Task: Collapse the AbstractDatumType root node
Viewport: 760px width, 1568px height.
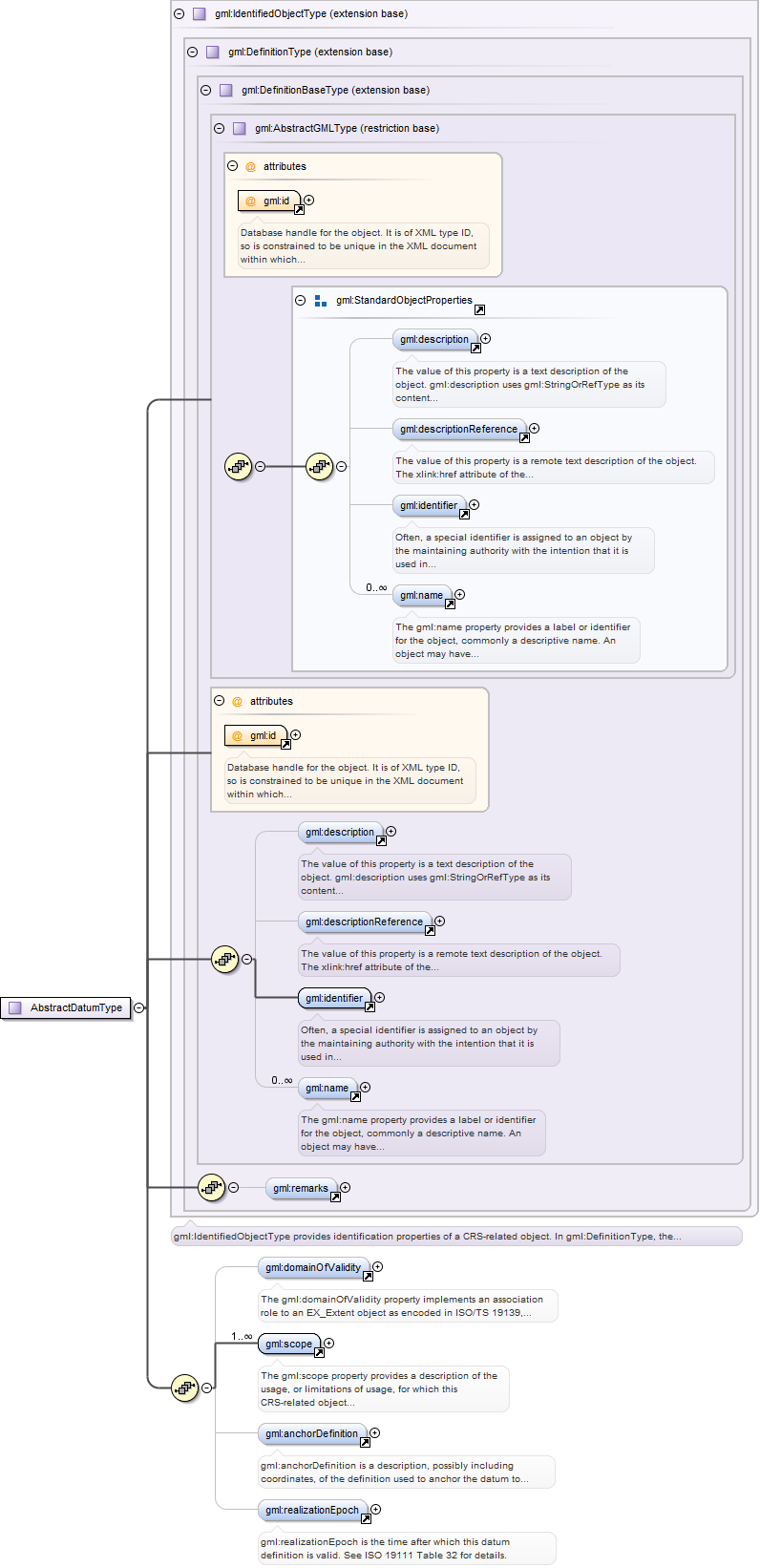Action: [x=139, y=1007]
